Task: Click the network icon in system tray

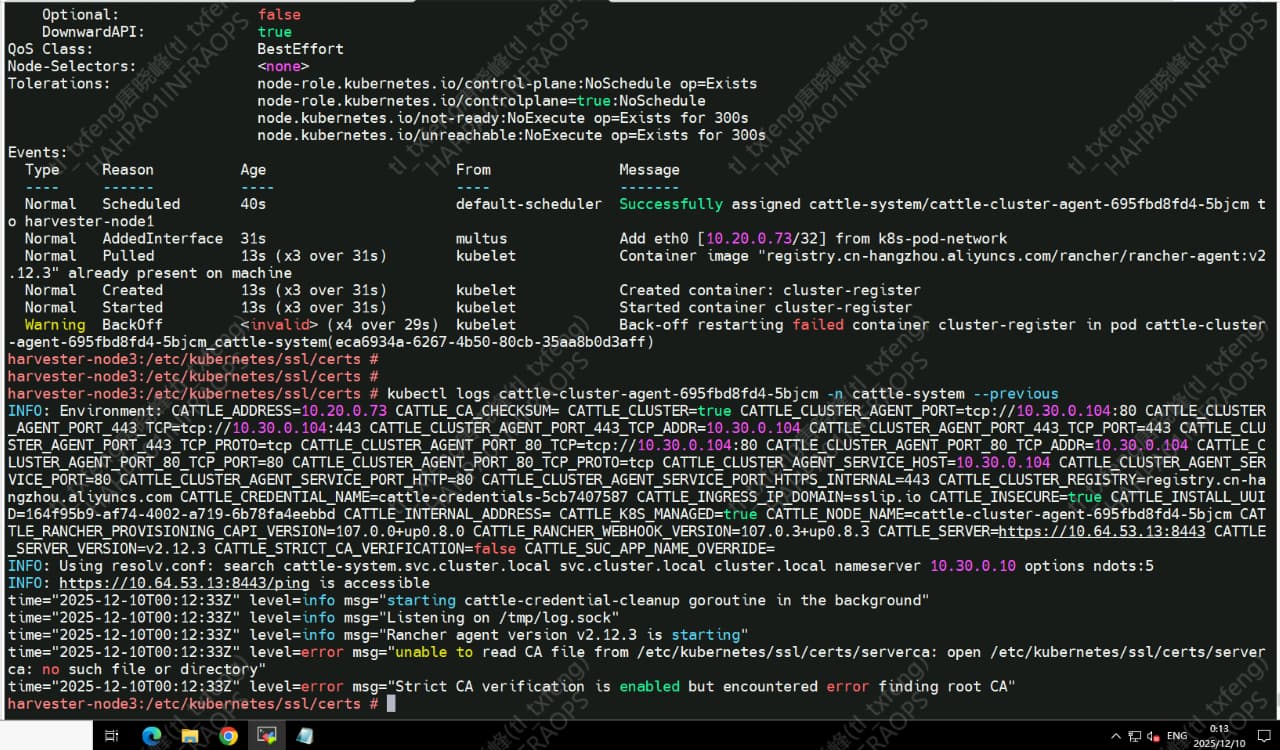Action: click(x=1135, y=736)
